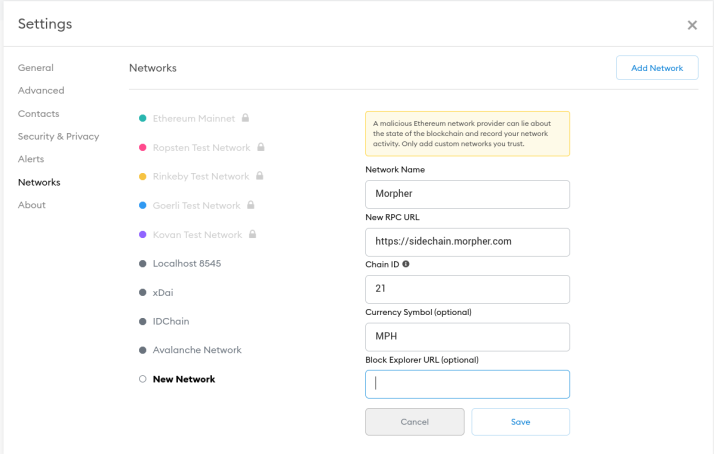Cancel the new network form
714x454 pixels.
coord(415,422)
